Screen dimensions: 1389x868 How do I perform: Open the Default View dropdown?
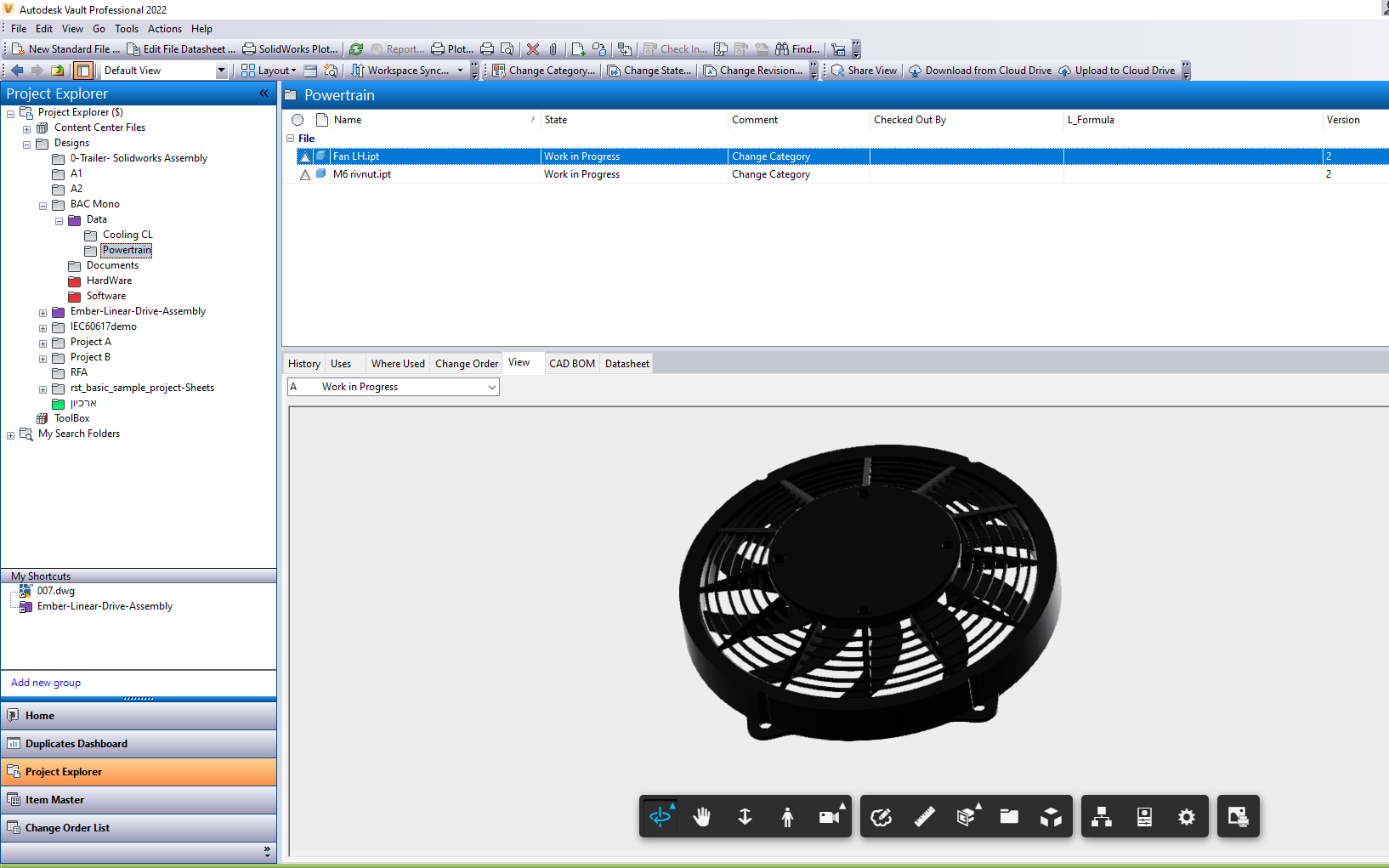tap(221, 71)
